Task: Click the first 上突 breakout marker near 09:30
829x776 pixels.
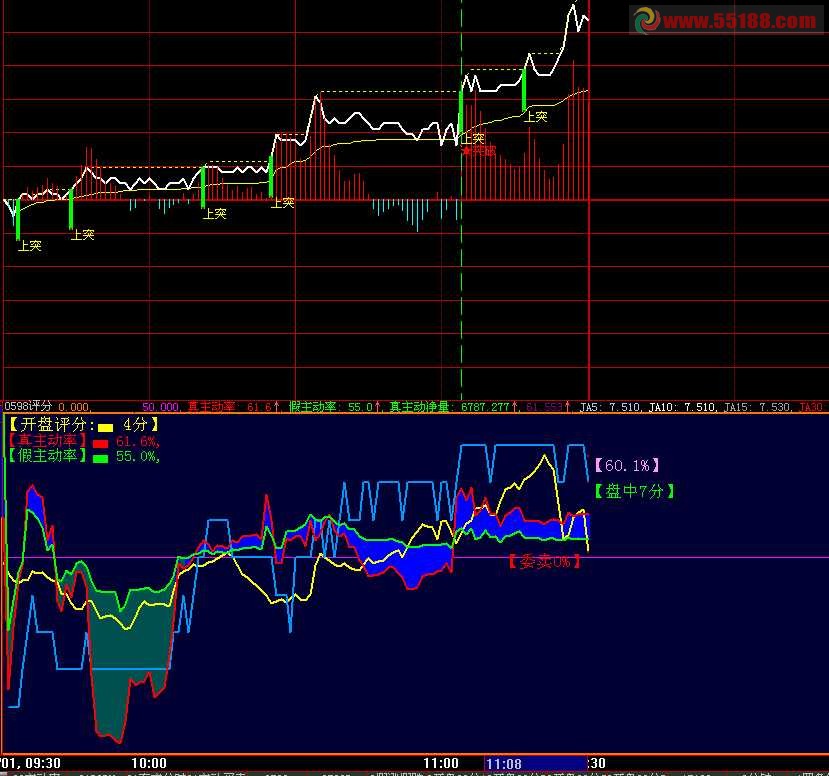Action: point(30,246)
